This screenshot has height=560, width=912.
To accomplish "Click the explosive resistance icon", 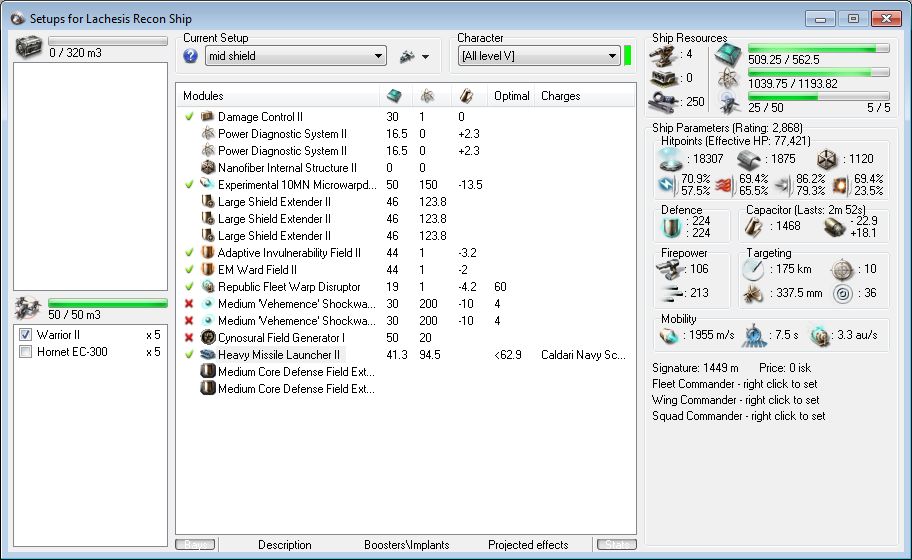I will (840, 185).
